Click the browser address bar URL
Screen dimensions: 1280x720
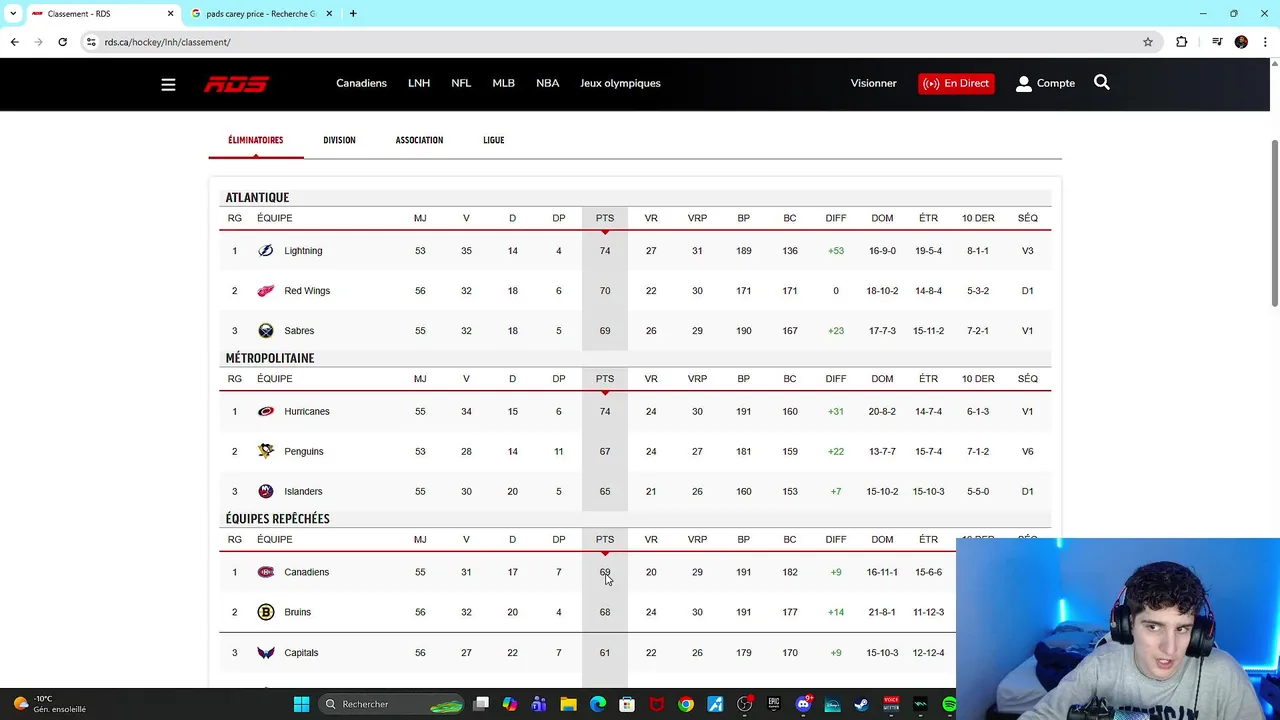[x=167, y=42]
